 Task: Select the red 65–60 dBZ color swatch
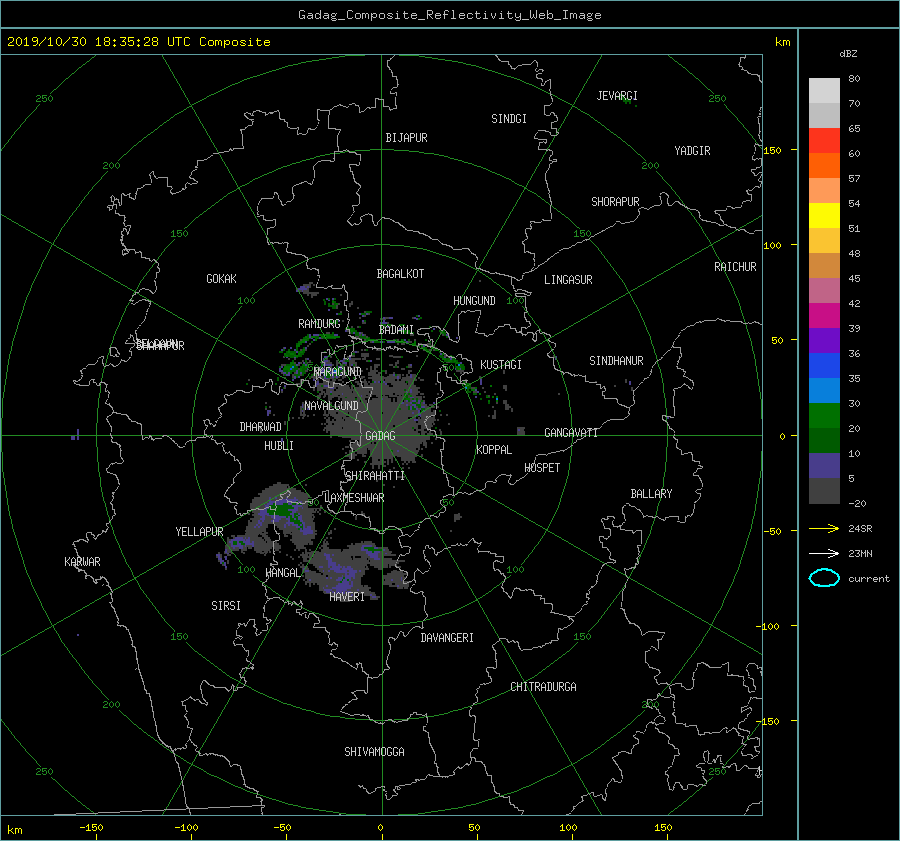pos(824,140)
